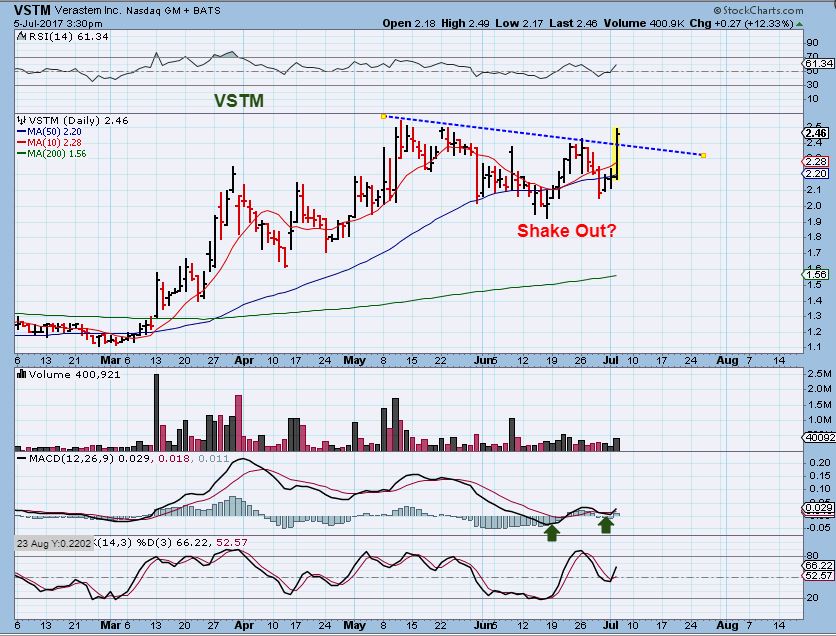836x636 pixels.
Task: Click the green VSTM annotation text
Action: (239, 101)
